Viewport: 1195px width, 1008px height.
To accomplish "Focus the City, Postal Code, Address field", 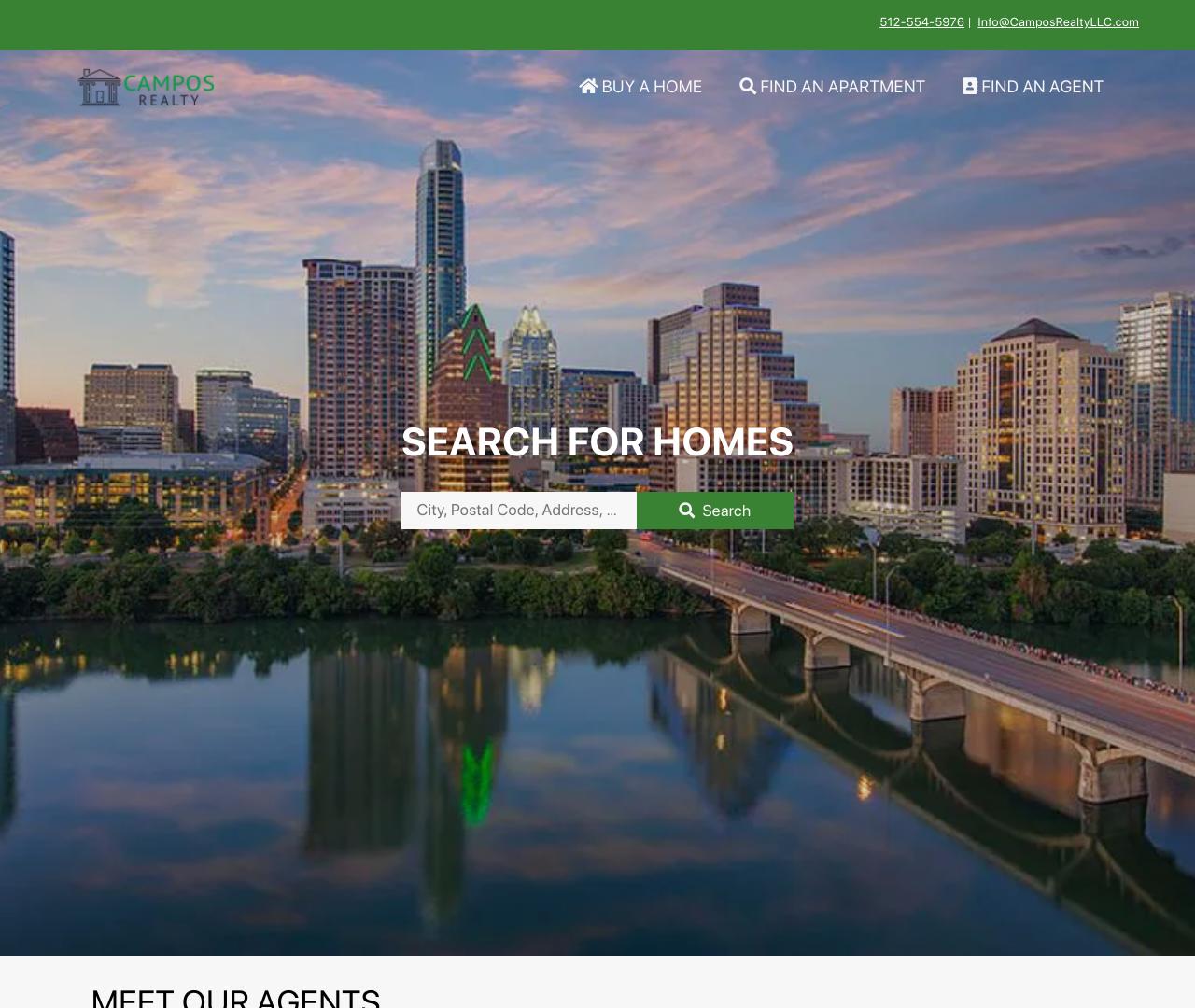I will (518, 511).
